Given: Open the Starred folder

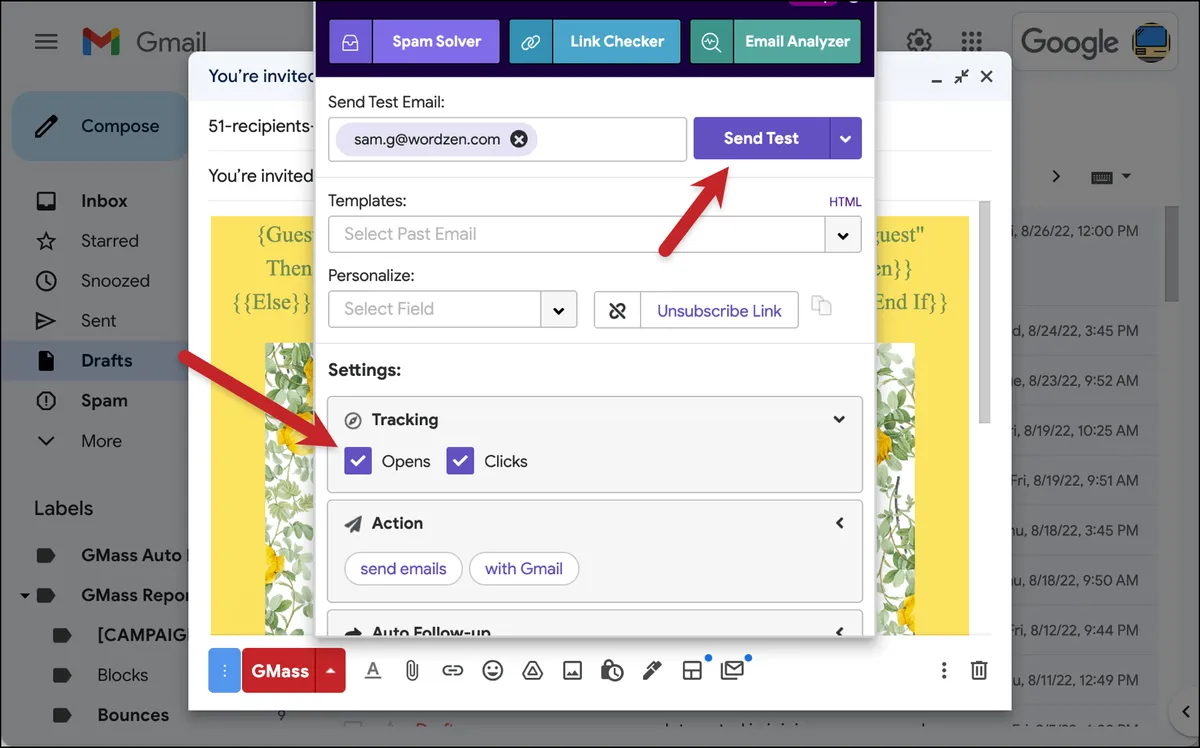Looking at the screenshot, I should point(109,241).
